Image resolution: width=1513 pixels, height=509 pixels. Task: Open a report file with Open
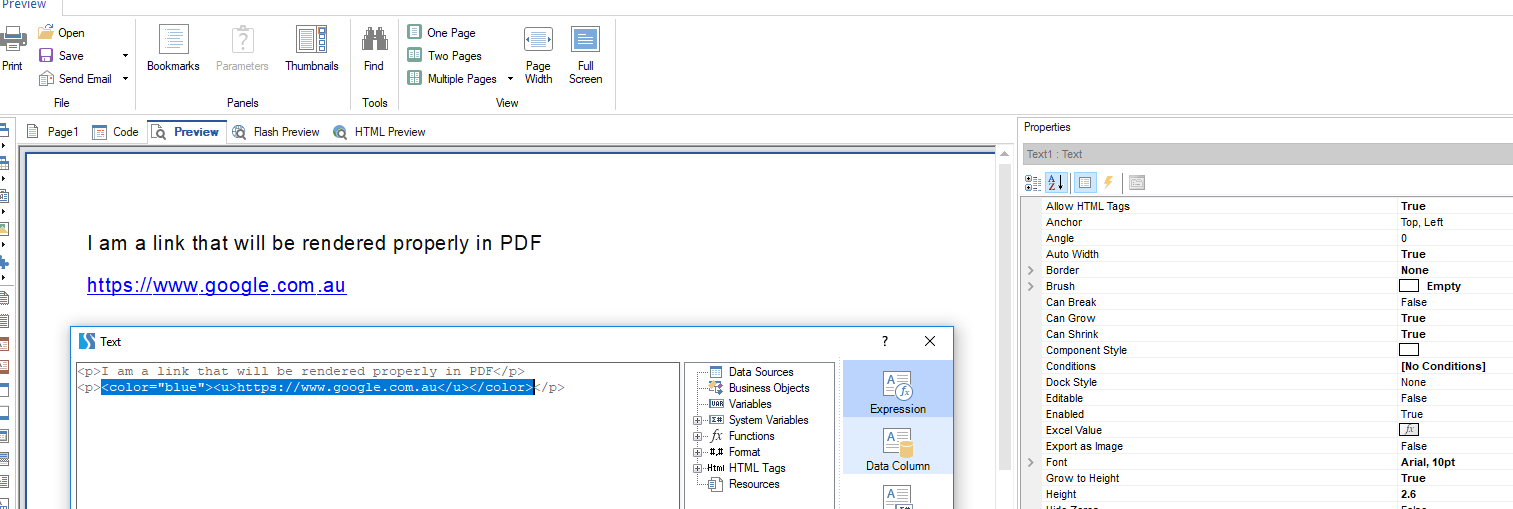[x=62, y=33]
